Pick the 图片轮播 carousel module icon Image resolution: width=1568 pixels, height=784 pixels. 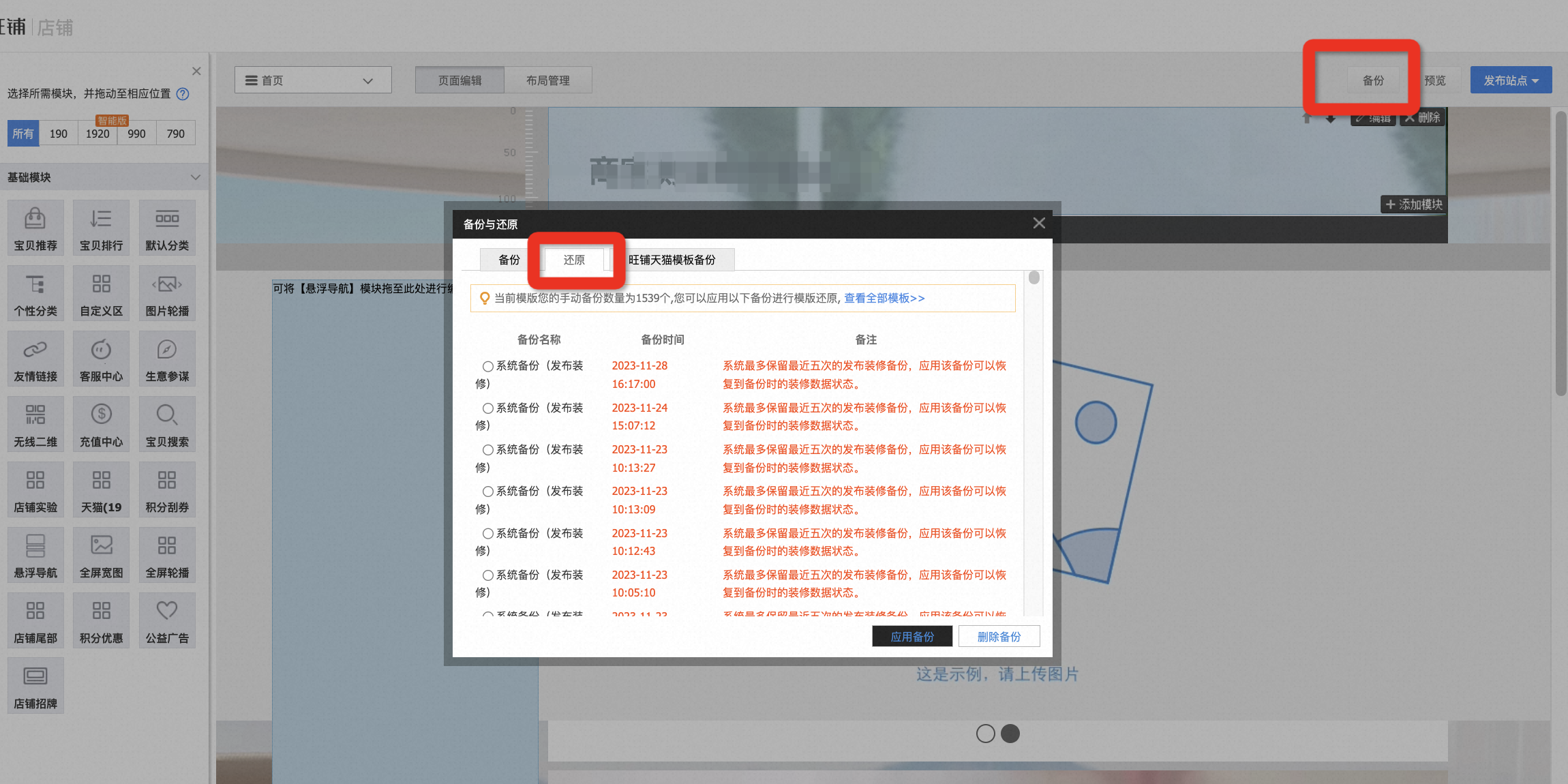click(167, 293)
